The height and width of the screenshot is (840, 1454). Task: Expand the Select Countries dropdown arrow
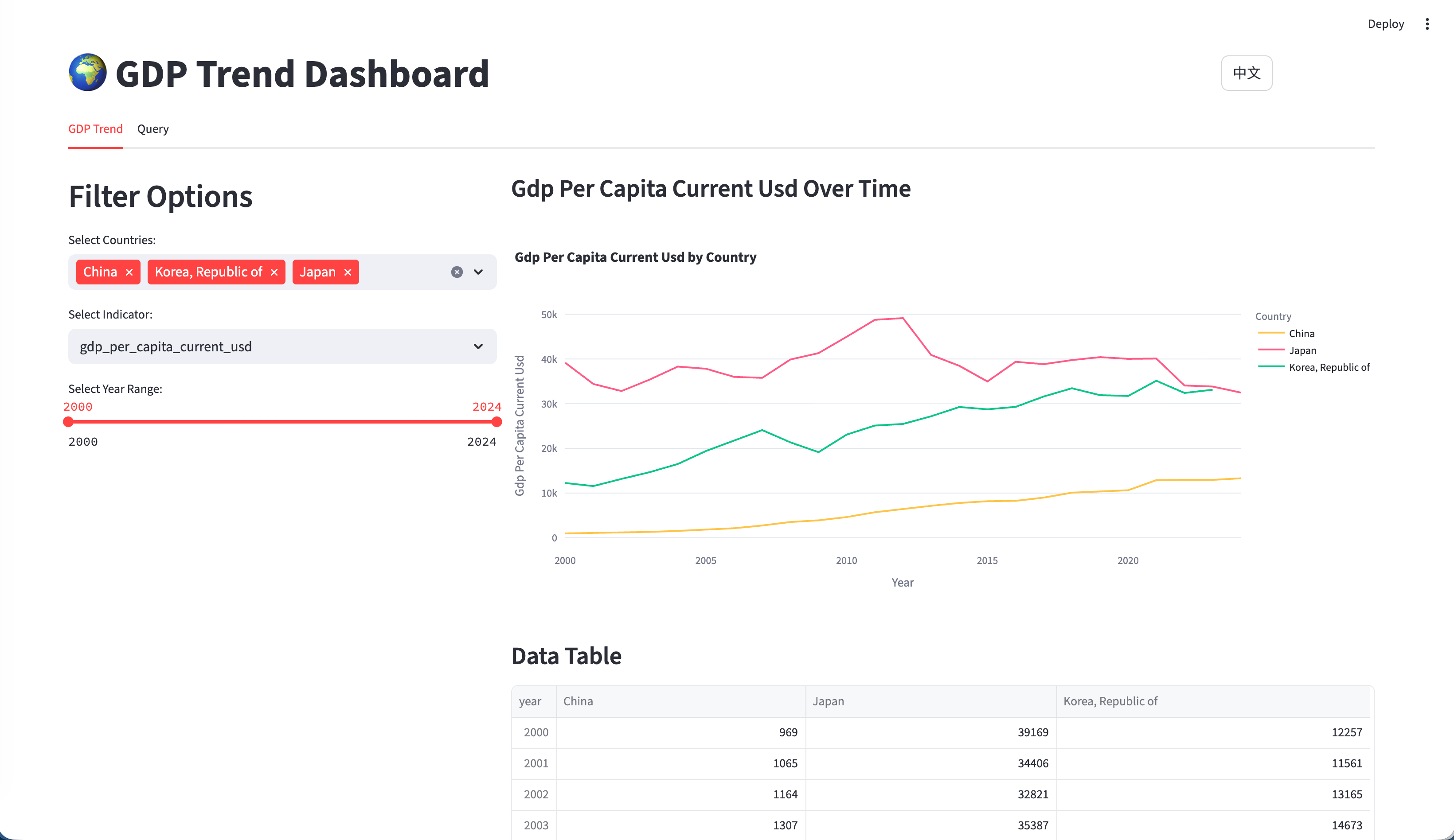478,272
